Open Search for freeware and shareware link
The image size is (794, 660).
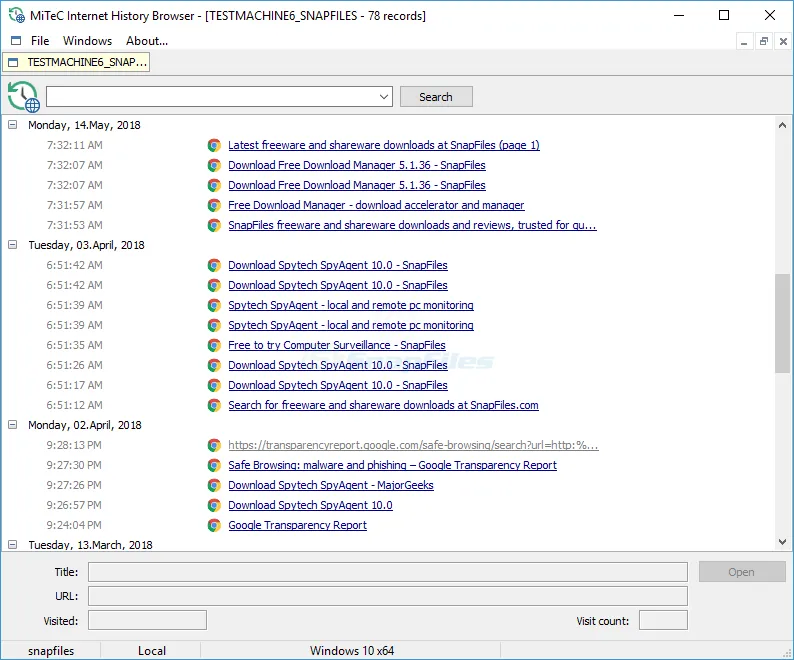click(x=383, y=405)
